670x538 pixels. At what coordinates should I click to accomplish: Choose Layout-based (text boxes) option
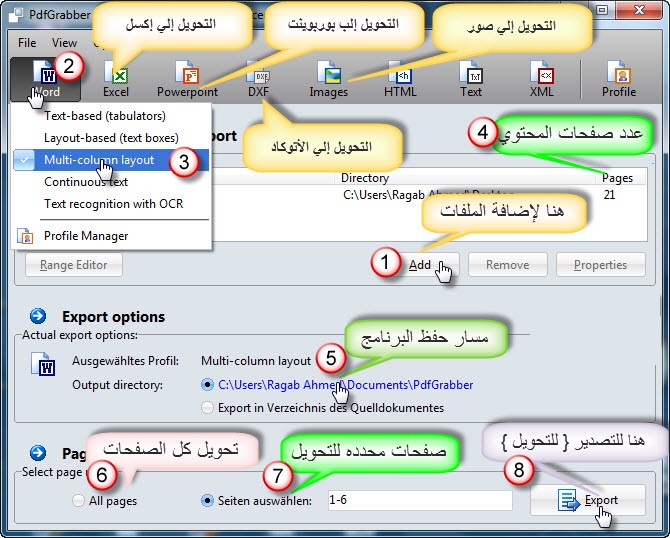tap(112, 138)
